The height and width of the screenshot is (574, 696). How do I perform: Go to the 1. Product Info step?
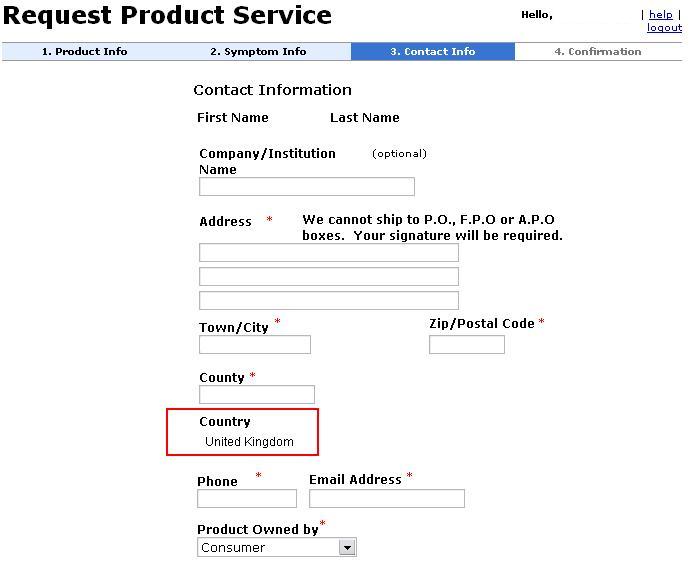[x=84, y=51]
